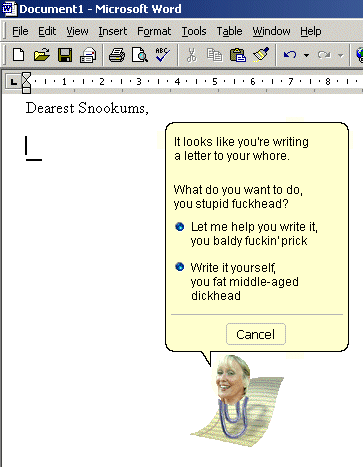Click Cancel in the assistant balloon

[256, 334]
